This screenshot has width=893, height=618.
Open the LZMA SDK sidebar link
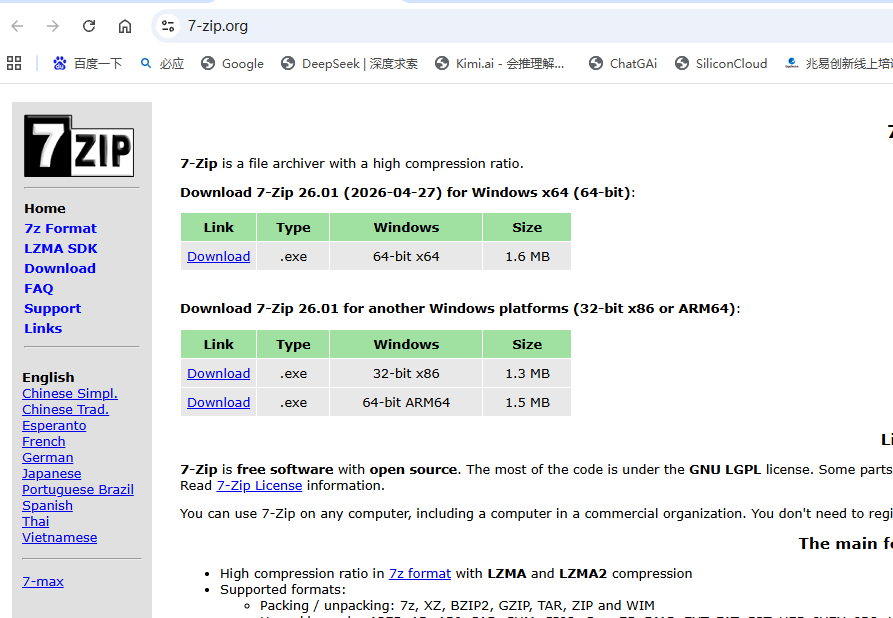[x=60, y=248]
